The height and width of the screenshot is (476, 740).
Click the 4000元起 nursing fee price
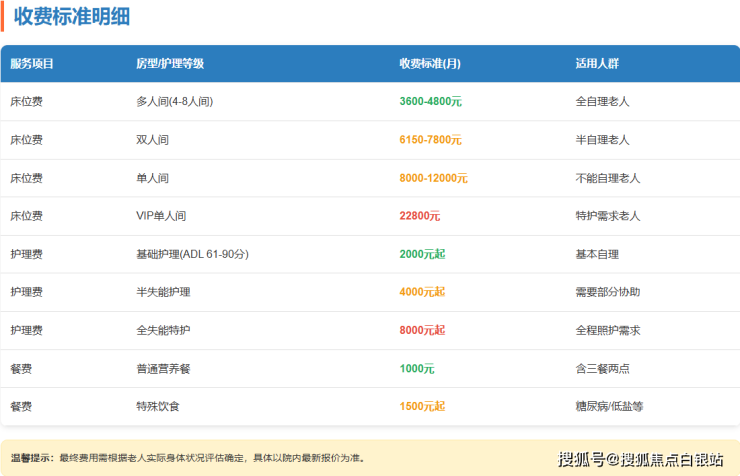point(422,292)
